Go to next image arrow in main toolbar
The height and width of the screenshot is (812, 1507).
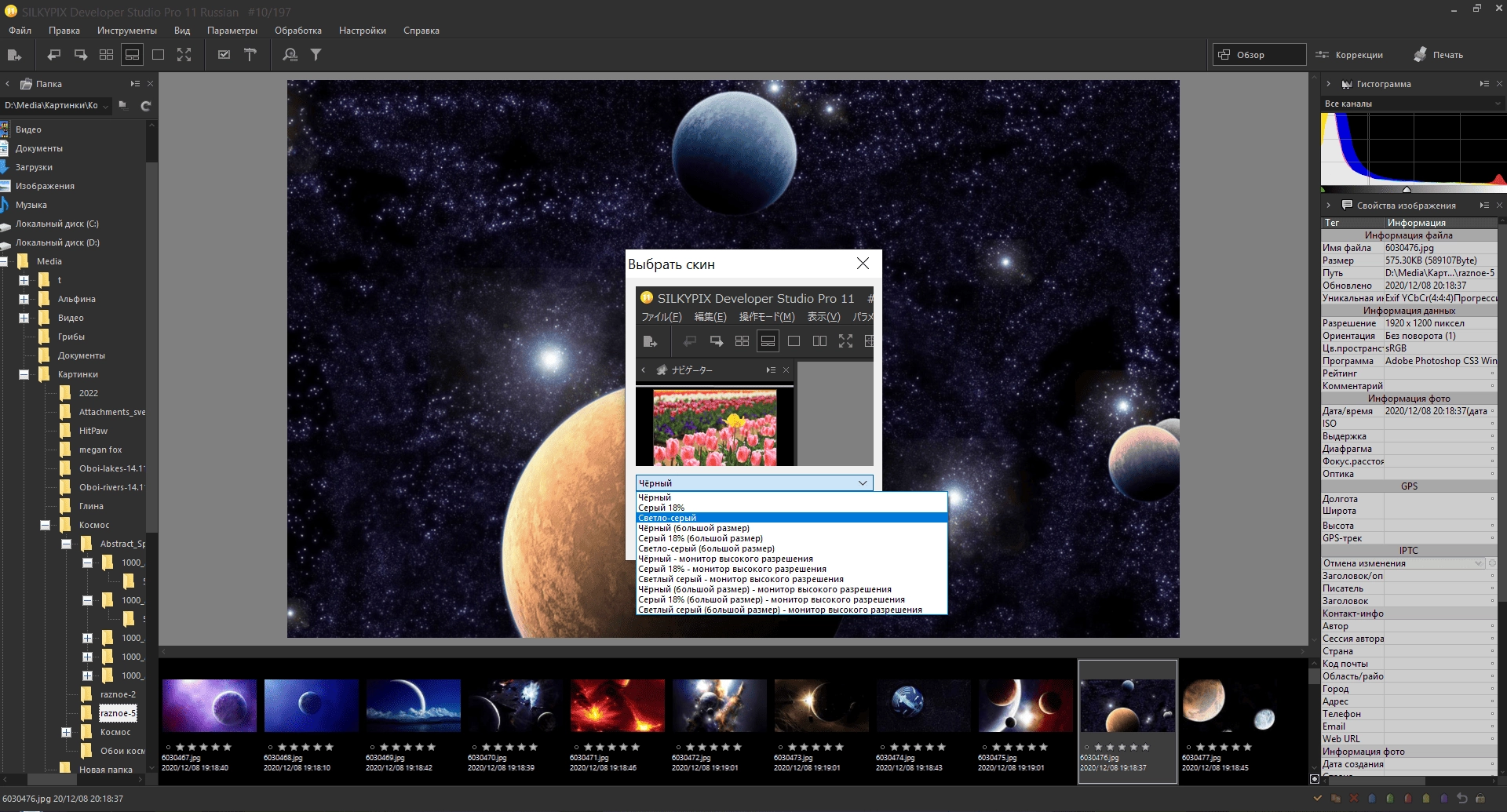pos(80,55)
